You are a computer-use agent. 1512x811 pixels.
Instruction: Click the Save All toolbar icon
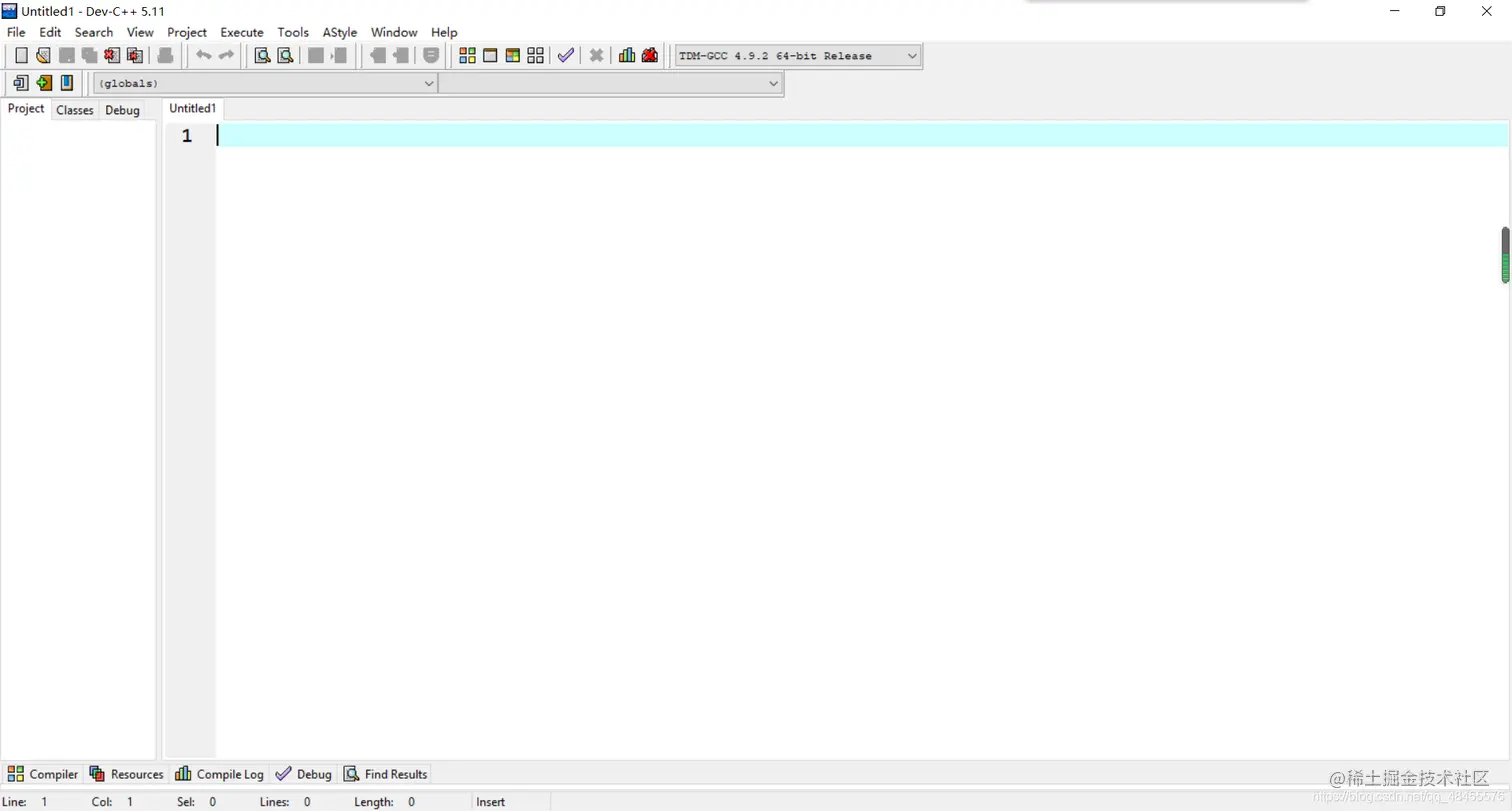point(89,56)
